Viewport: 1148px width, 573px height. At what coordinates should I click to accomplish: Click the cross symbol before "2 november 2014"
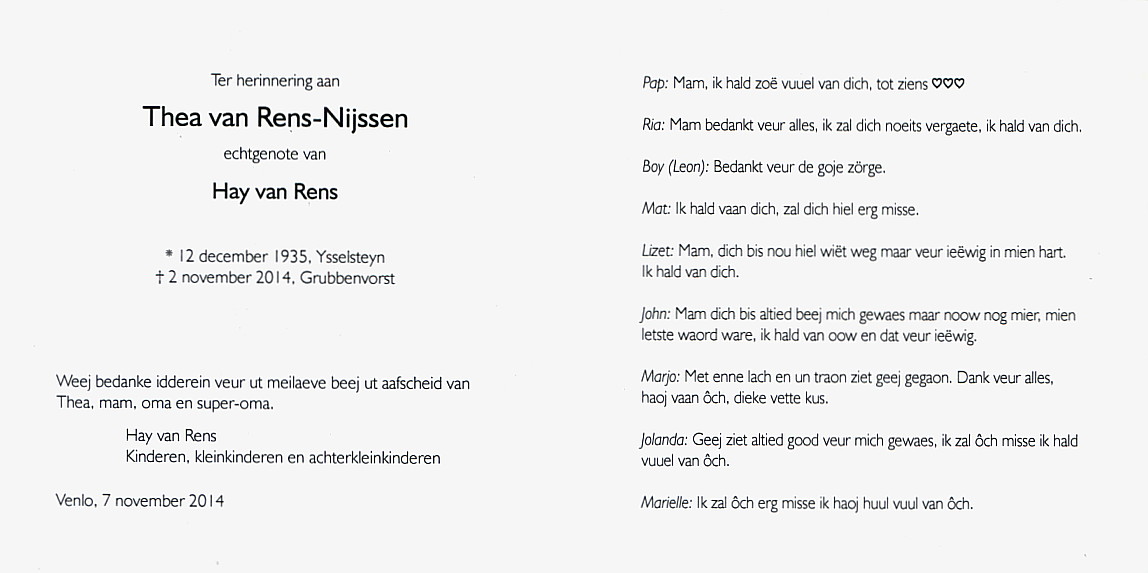pyautogui.click(x=159, y=279)
